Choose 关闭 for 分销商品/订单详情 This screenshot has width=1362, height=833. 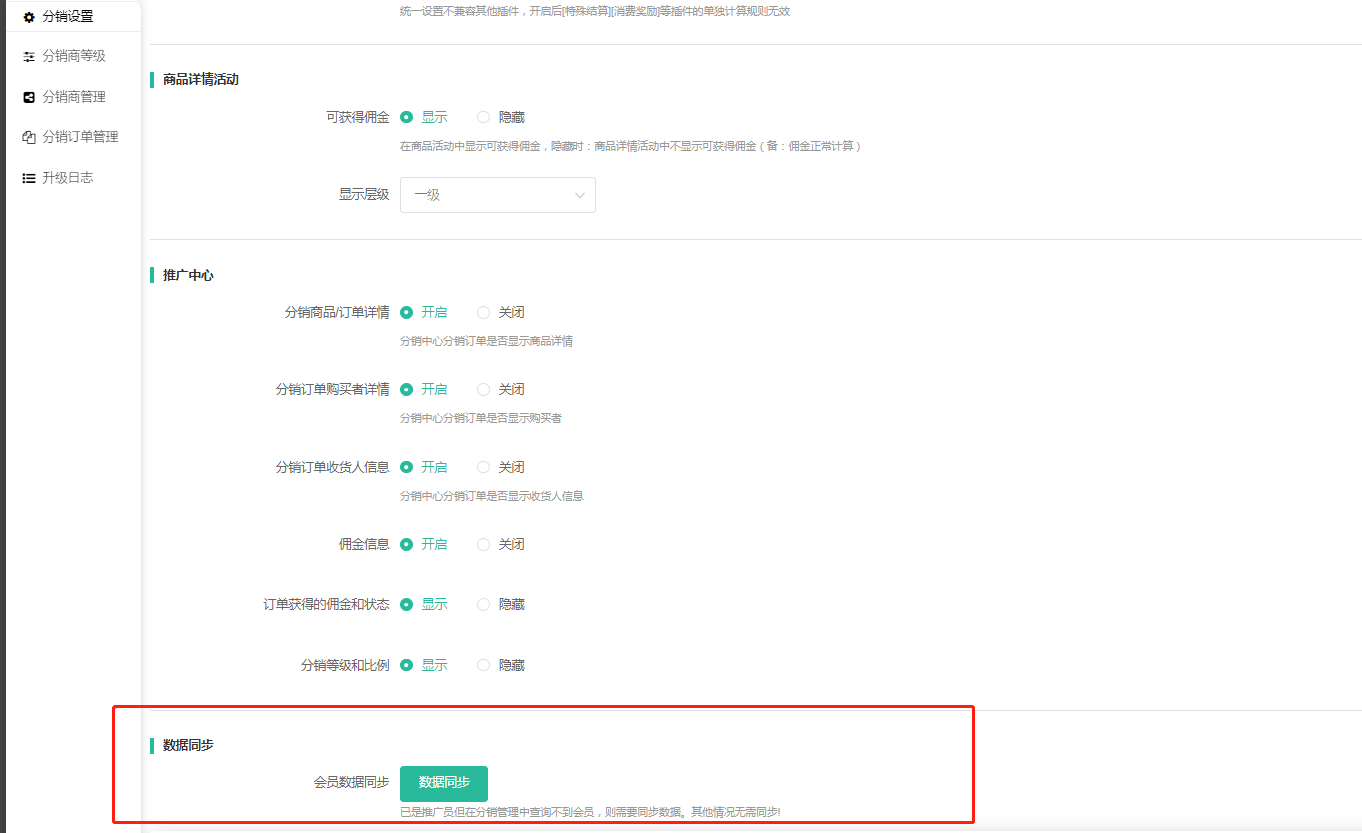click(484, 312)
